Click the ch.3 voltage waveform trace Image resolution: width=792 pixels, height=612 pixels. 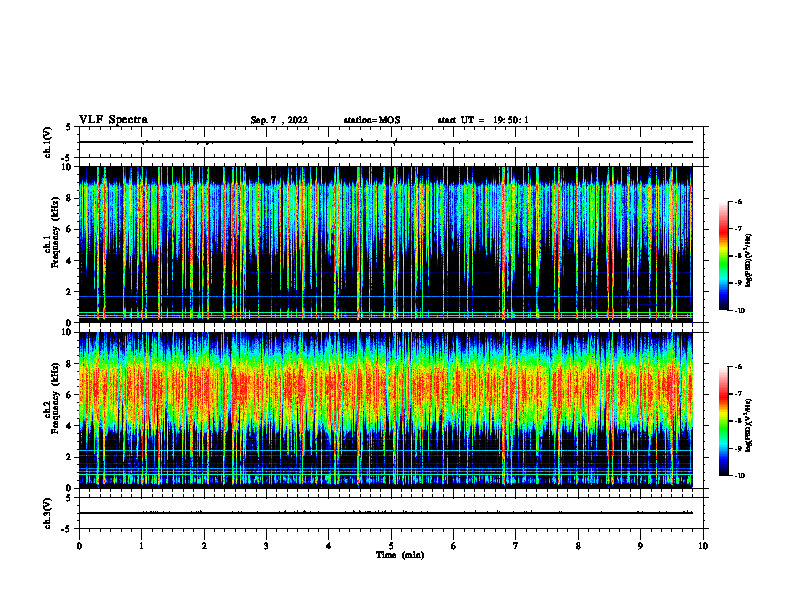pos(386,513)
